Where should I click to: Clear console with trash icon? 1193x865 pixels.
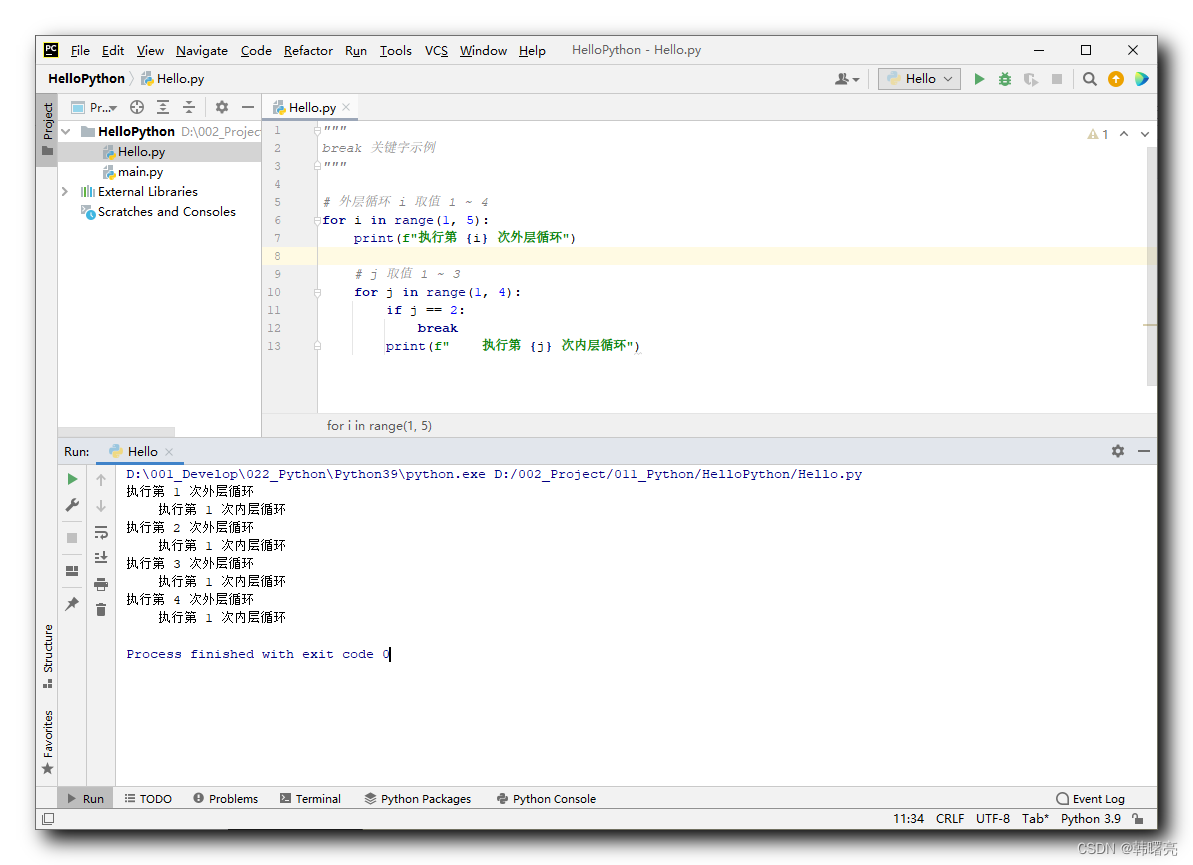click(x=101, y=610)
